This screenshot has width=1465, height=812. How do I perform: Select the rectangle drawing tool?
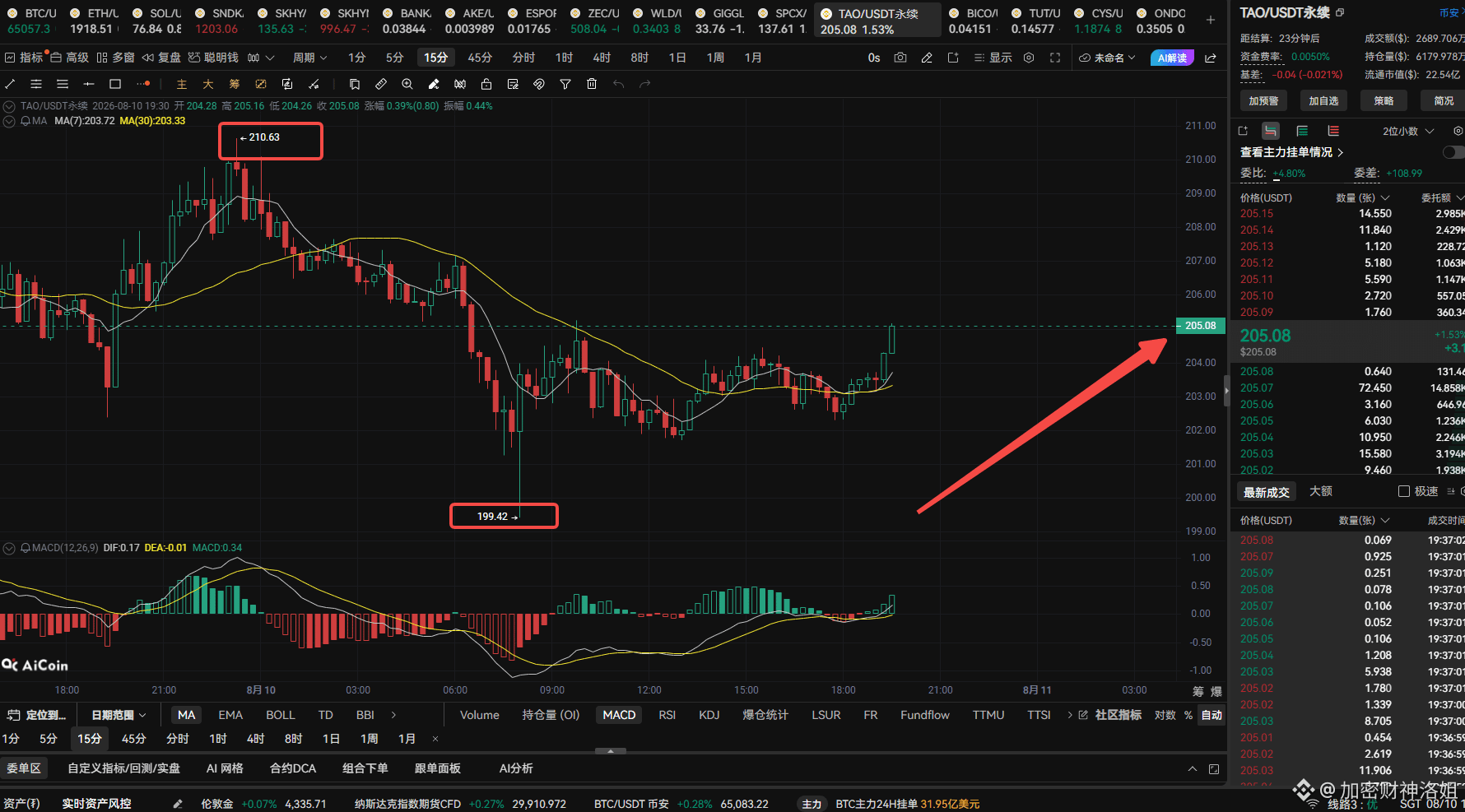tap(115, 84)
